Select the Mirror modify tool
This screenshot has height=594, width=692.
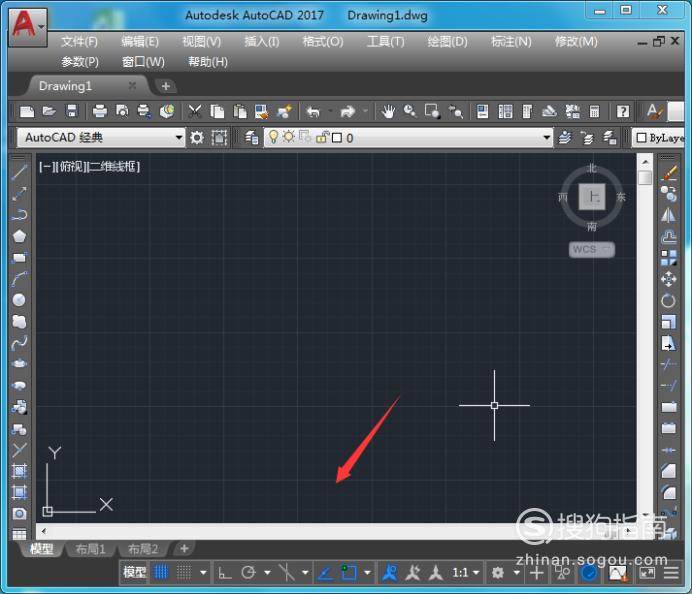pyautogui.click(x=669, y=215)
